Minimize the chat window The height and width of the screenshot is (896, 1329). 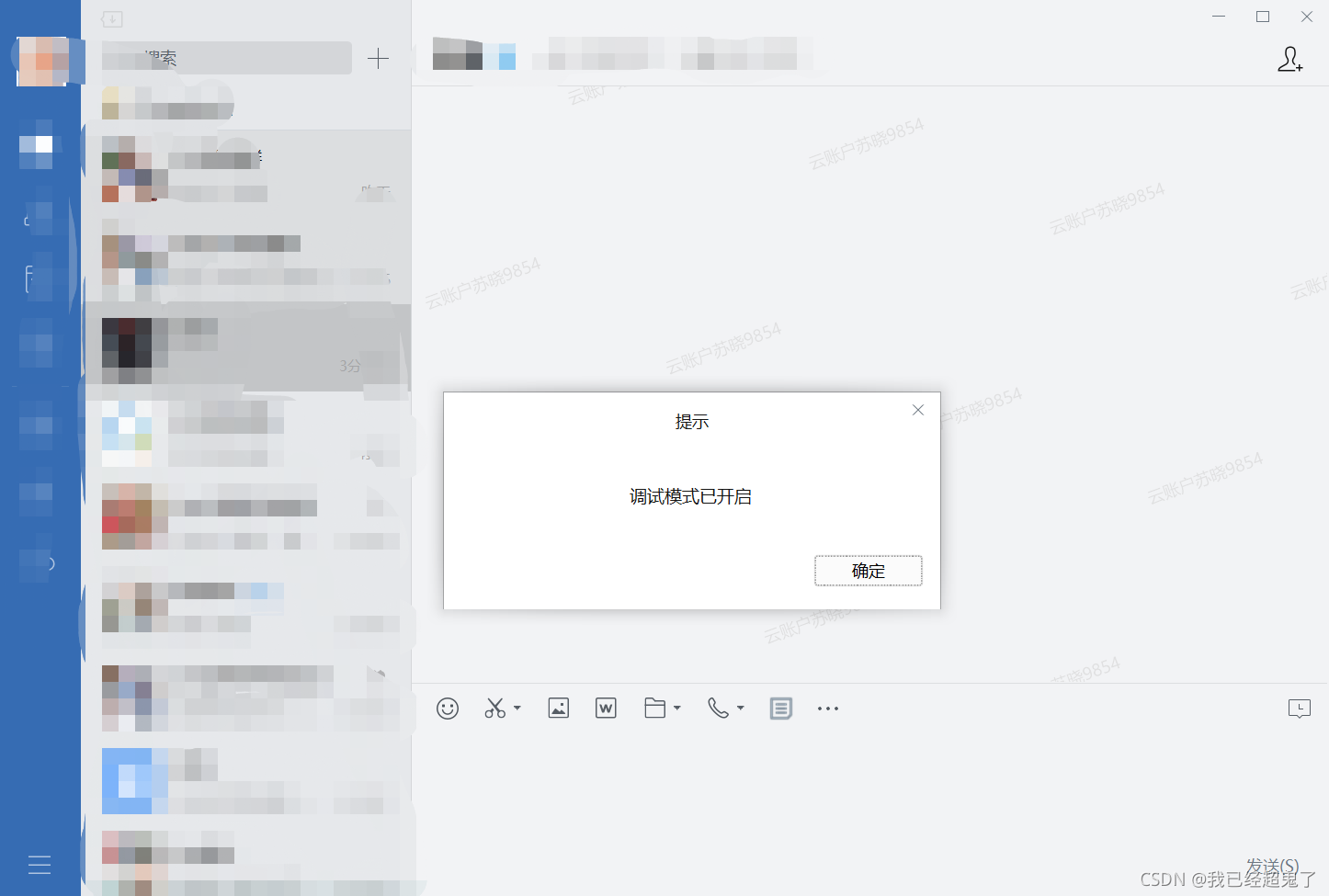coord(1219,17)
